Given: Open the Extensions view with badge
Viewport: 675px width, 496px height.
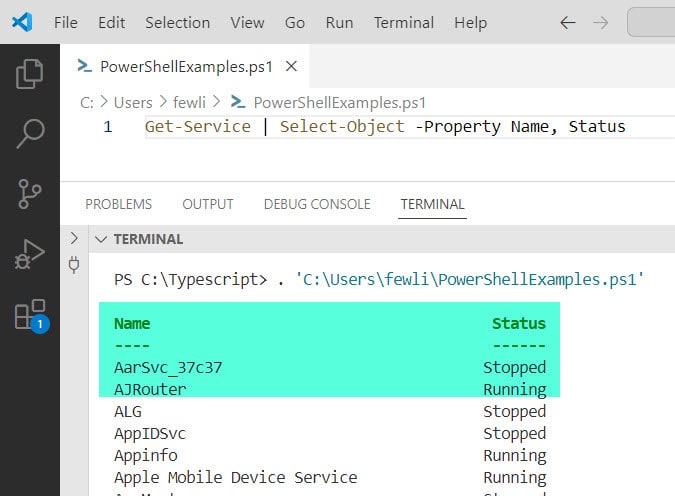Looking at the screenshot, I should point(31,316).
